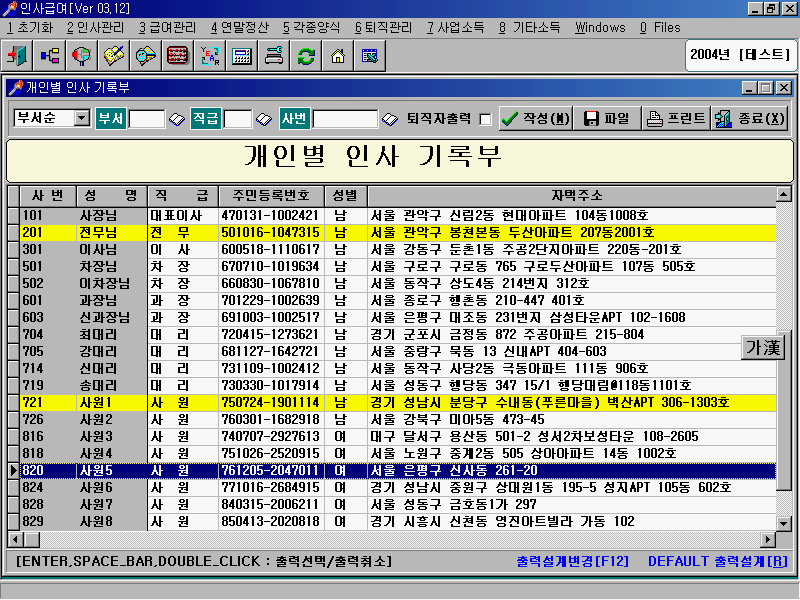Toggle the 퇴직자출력 checkbox
This screenshot has width=800, height=600.
point(485,119)
